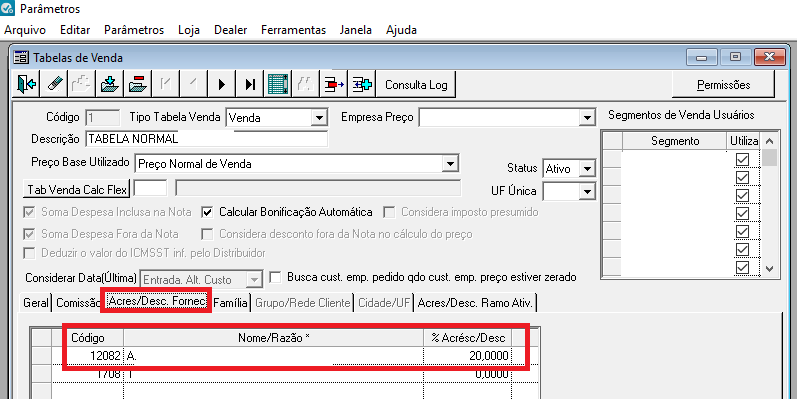Click the Nome/Razão column header
This screenshot has height=399, width=797.
[x=273, y=338]
